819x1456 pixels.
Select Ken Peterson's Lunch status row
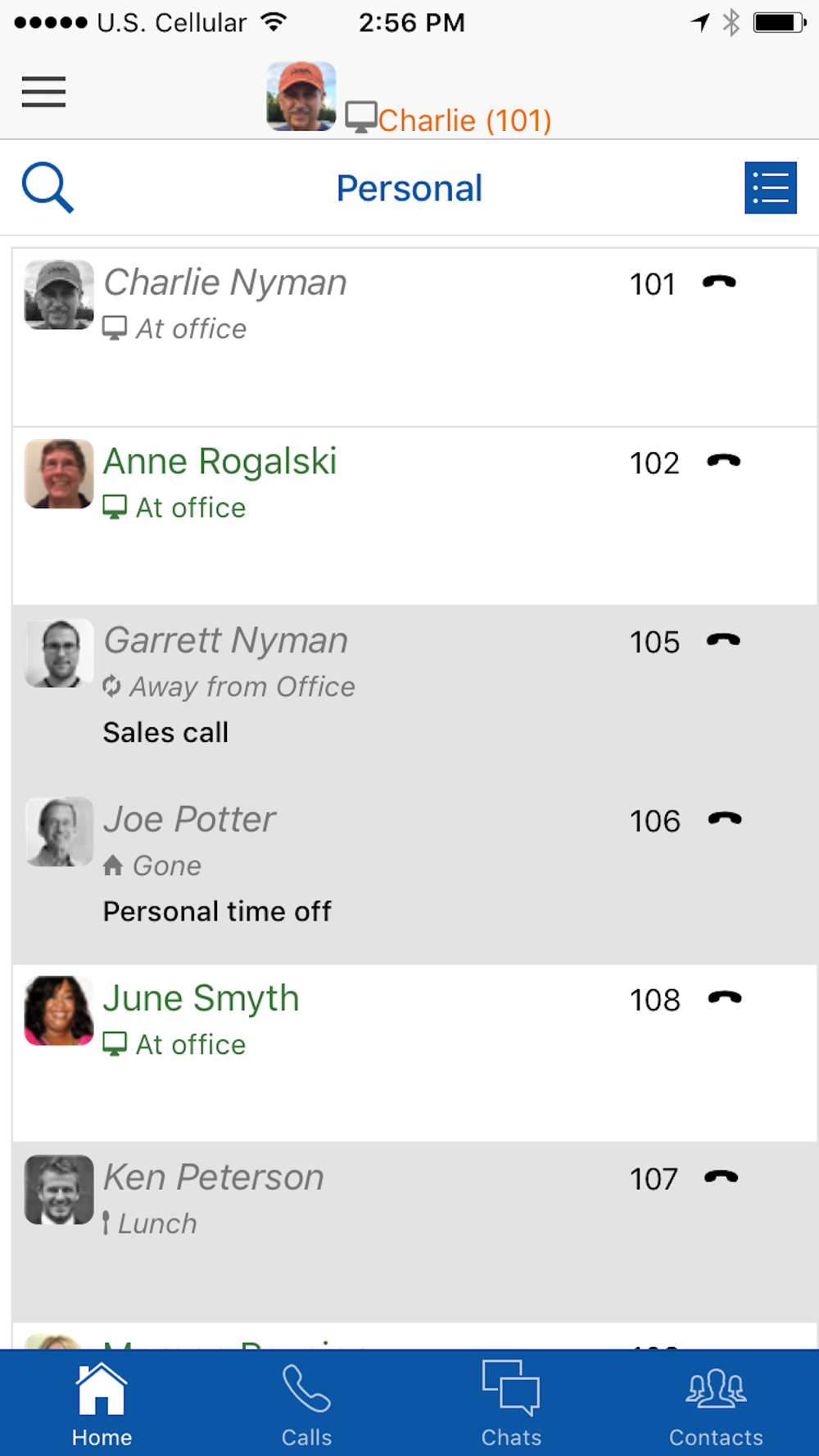coord(150,1223)
